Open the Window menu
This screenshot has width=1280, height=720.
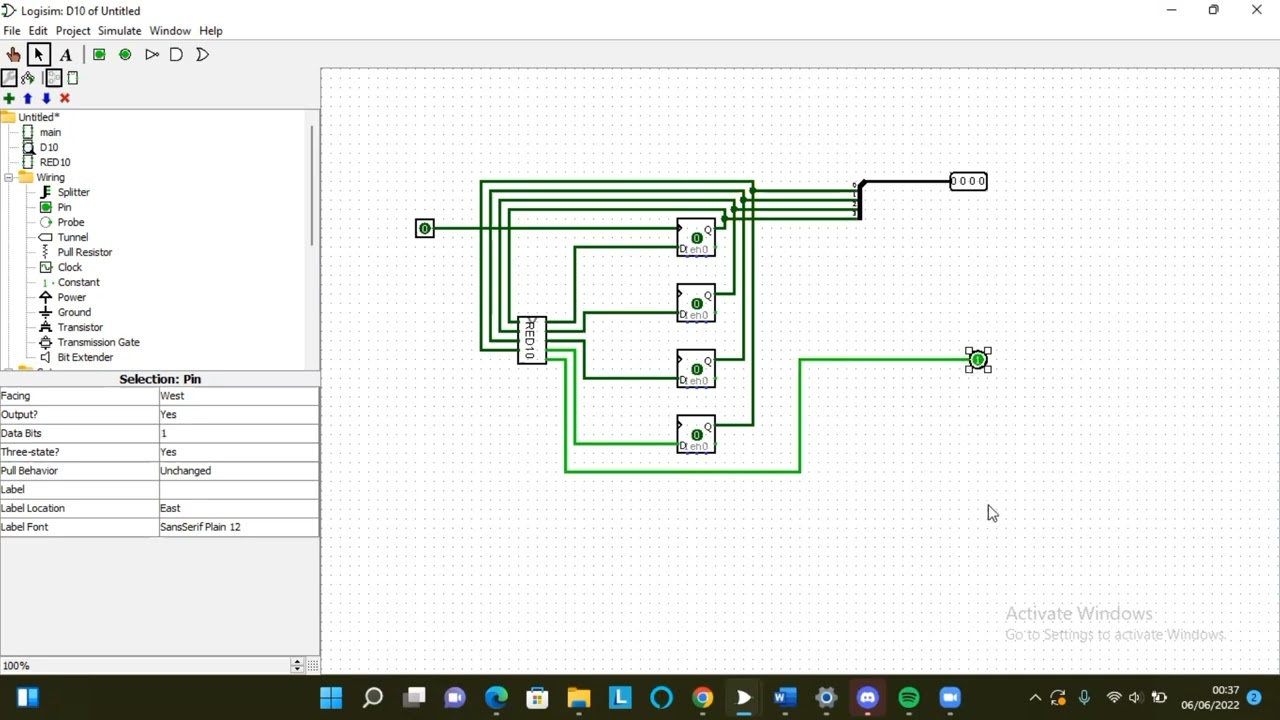pyautogui.click(x=170, y=31)
